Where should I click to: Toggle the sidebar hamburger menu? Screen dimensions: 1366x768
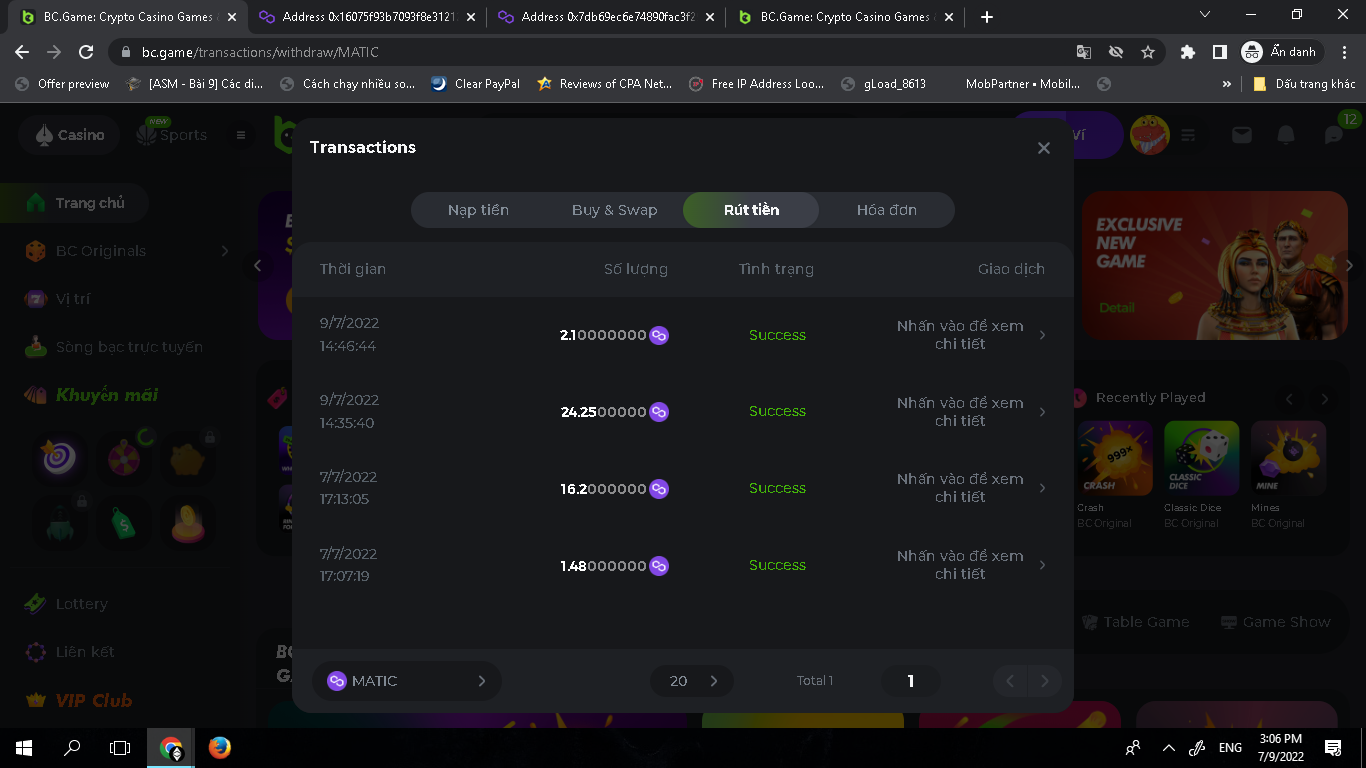241,135
